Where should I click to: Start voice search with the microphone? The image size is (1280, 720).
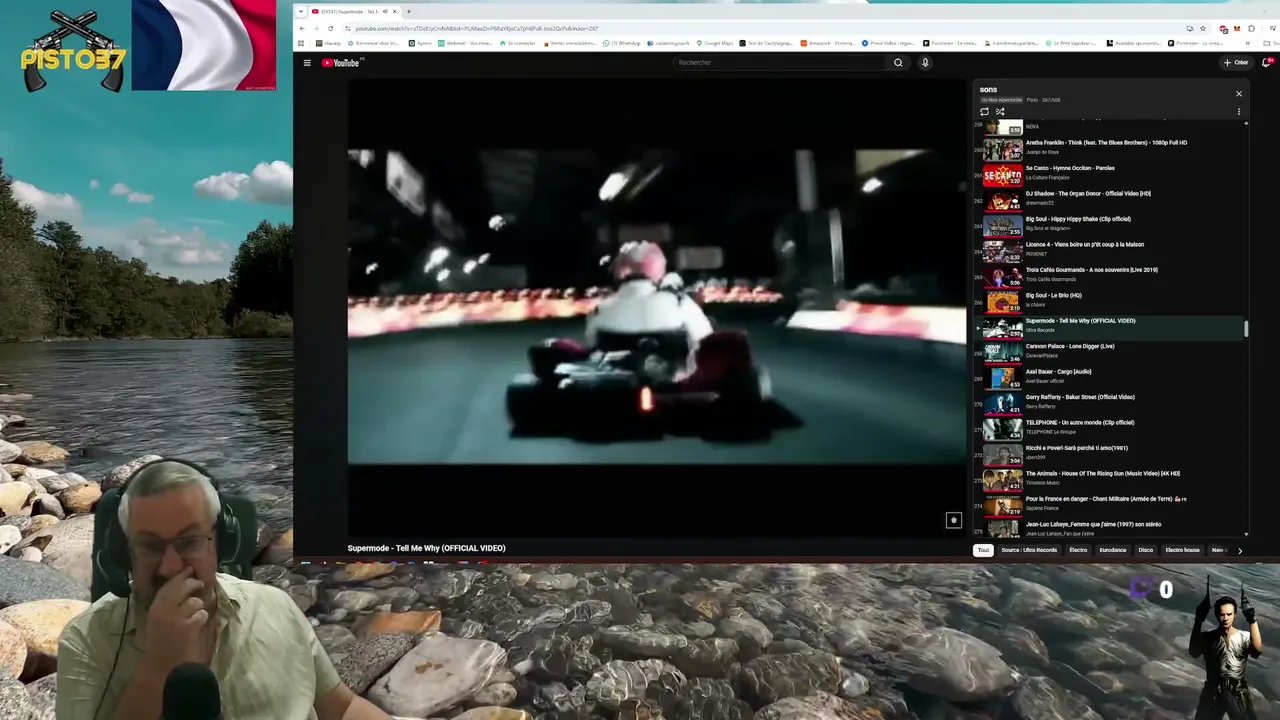(x=925, y=63)
